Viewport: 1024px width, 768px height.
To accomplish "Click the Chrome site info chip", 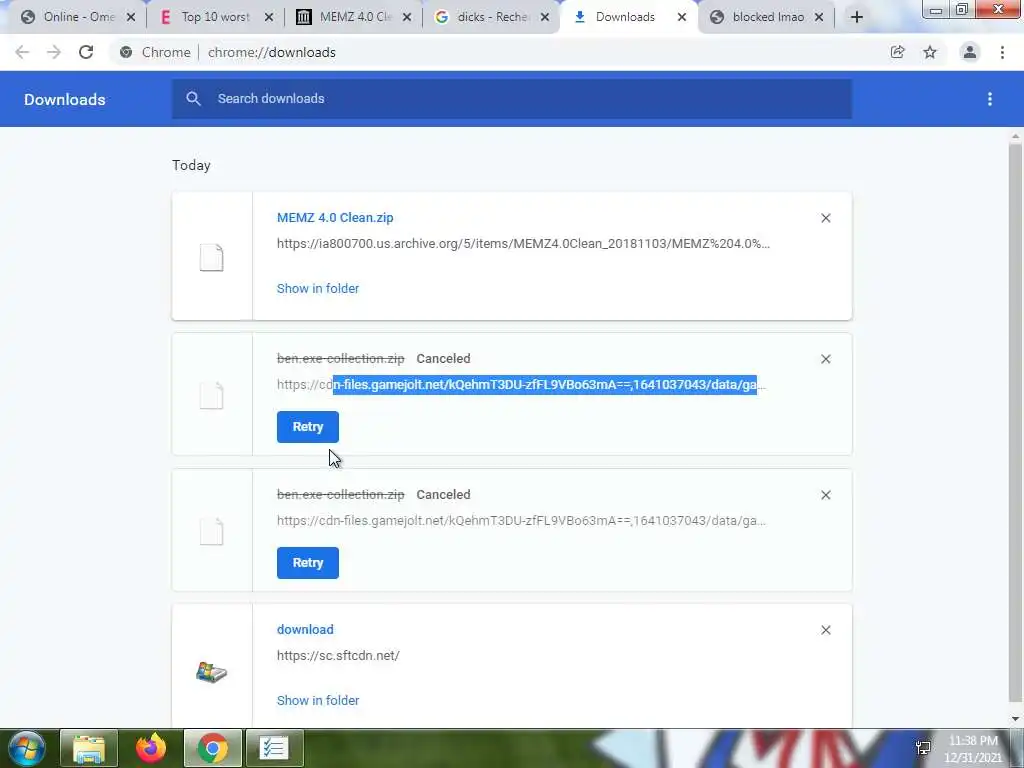I will click(x=155, y=52).
